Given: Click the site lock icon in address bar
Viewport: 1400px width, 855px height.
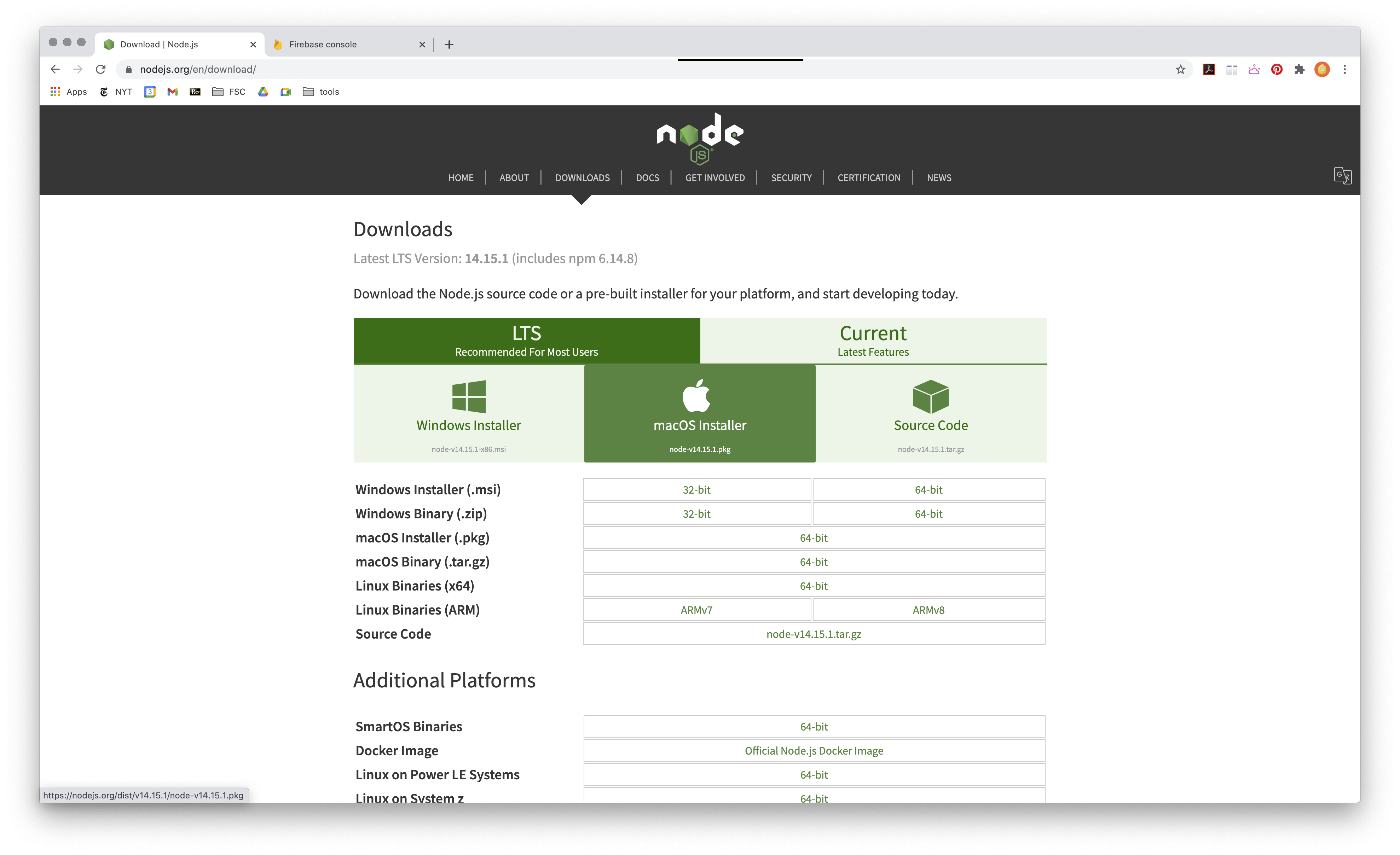Looking at the screenshot, I should [x=128, y=69].
